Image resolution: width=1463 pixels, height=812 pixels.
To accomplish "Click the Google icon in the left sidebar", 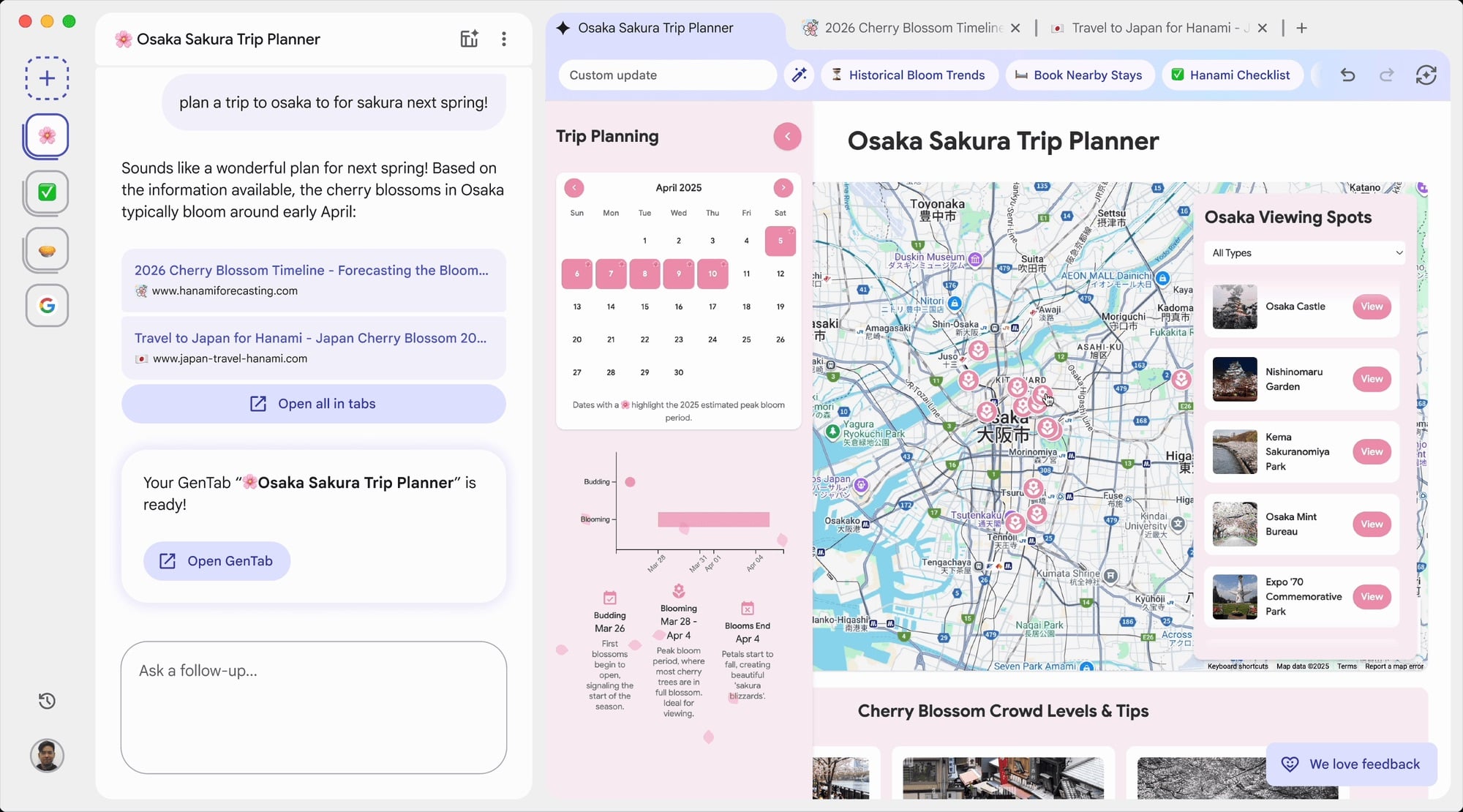I will point(46,306).
